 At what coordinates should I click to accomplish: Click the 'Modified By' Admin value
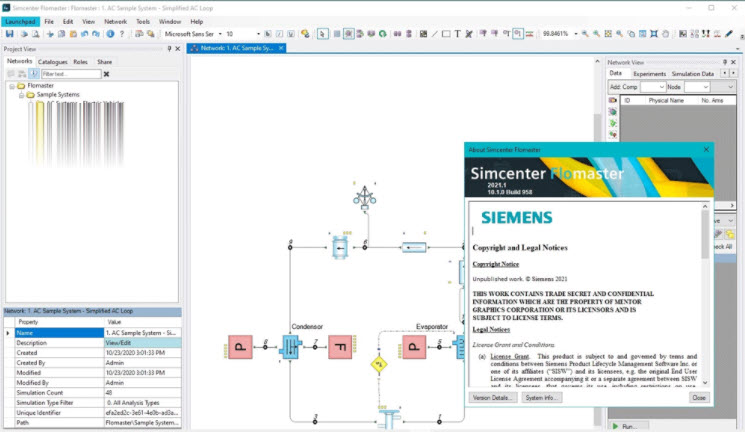tap(143, 383)
